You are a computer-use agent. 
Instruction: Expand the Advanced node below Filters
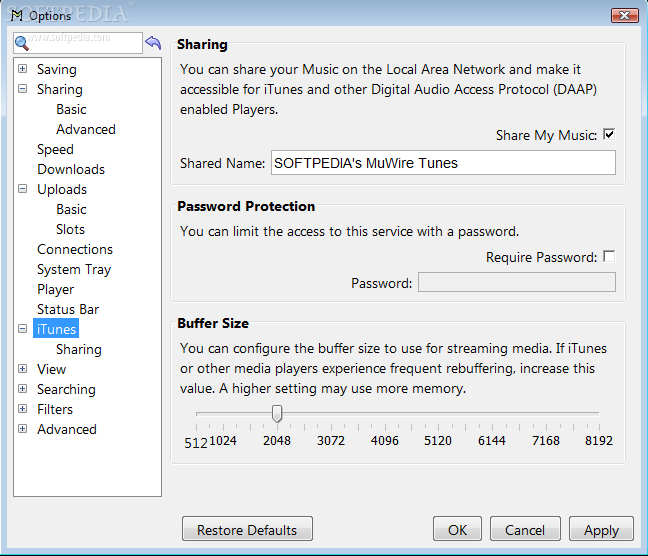coord(23,428)
